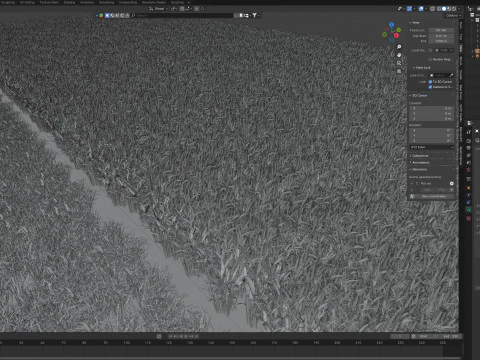Screen dimensions: 480x360
Task: Open the overlays settings dropdown arrow
Action: pos(426,9)
